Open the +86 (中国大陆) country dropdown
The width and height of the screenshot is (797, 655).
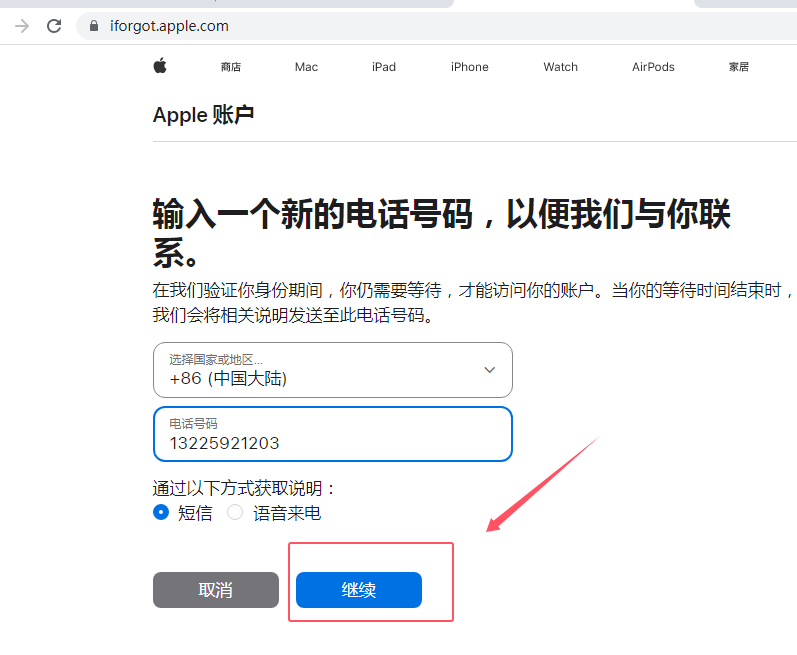click(x=332, y=370)
